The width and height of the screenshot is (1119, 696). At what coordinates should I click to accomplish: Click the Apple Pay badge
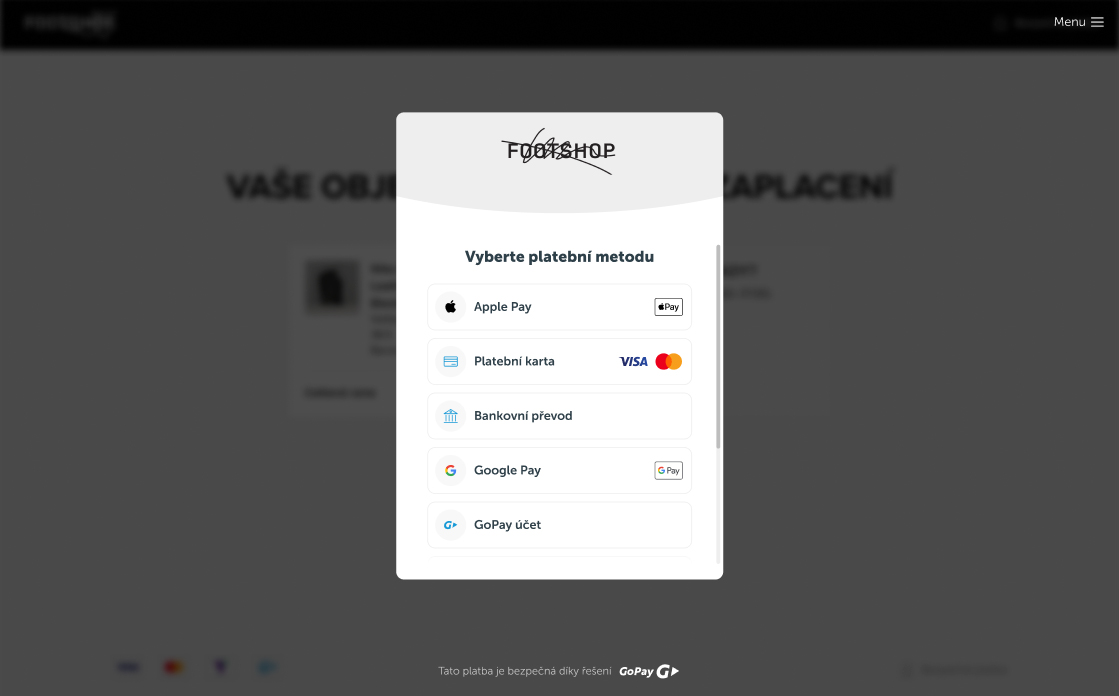coord(668,307)
